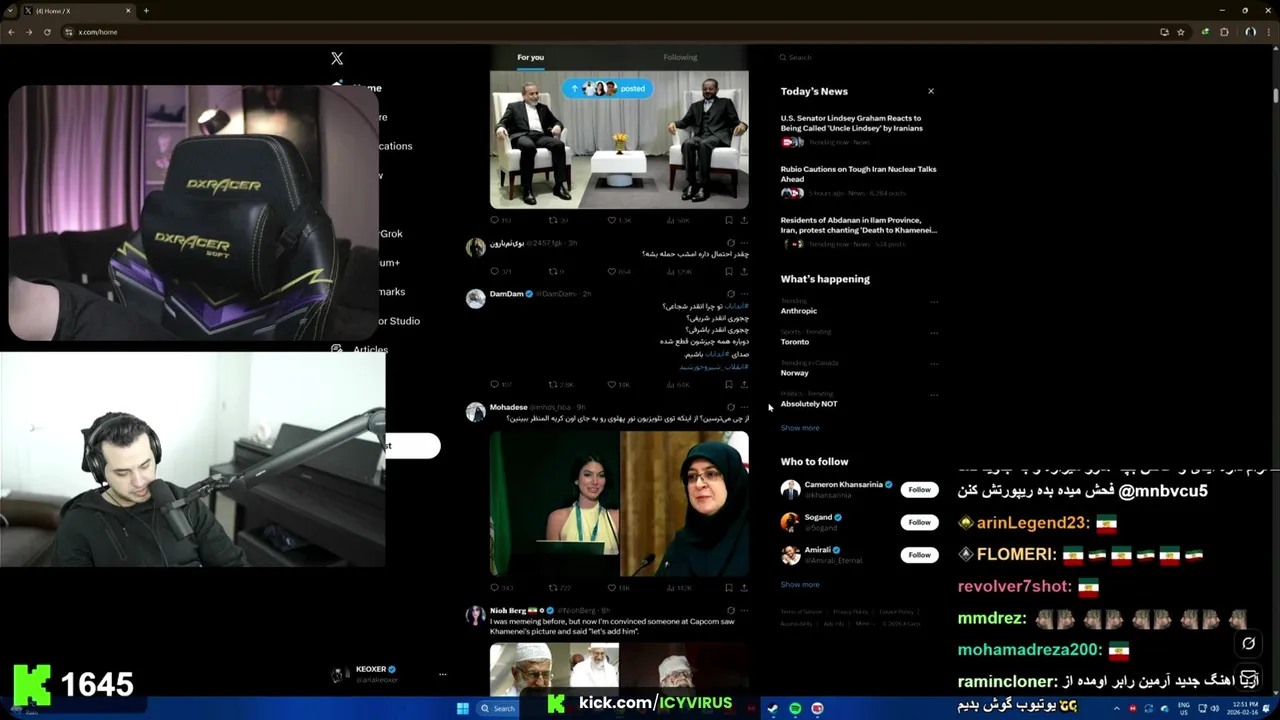Share the top meeting-photo post
This screenshot has width=1280, height=720.
click(x=743, y=220)
